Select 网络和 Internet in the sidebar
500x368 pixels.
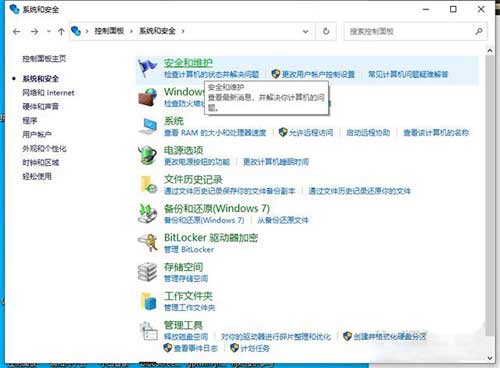pos(48,93)
